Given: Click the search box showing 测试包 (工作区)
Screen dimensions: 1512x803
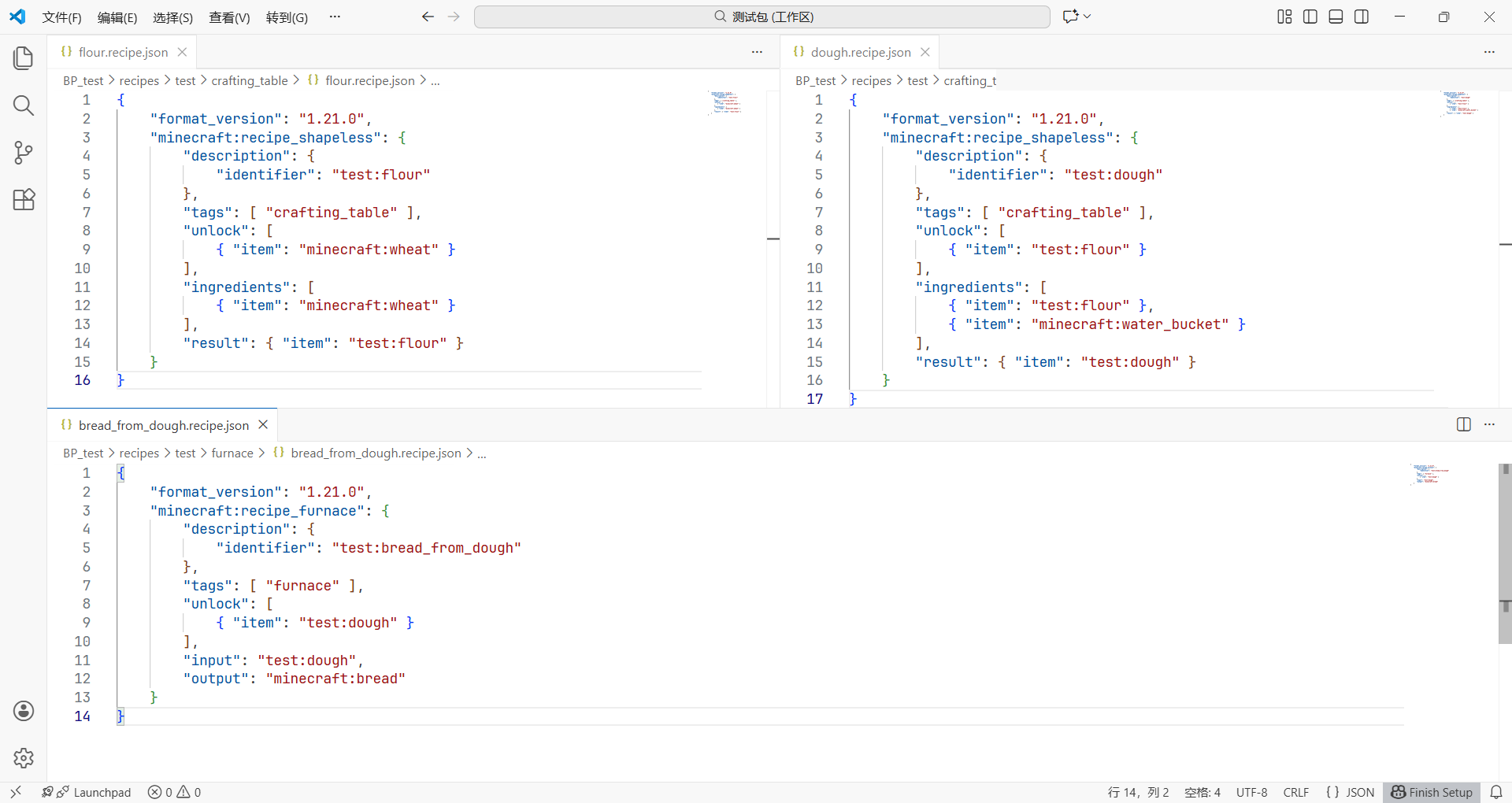Looking at the screenshot, I should pos(762,17).
